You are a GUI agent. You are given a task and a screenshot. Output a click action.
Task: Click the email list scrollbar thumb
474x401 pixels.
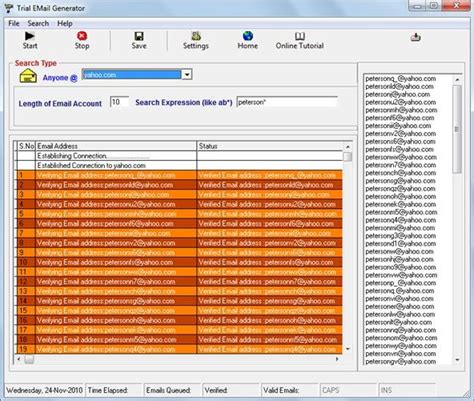[x=457, y=129]
